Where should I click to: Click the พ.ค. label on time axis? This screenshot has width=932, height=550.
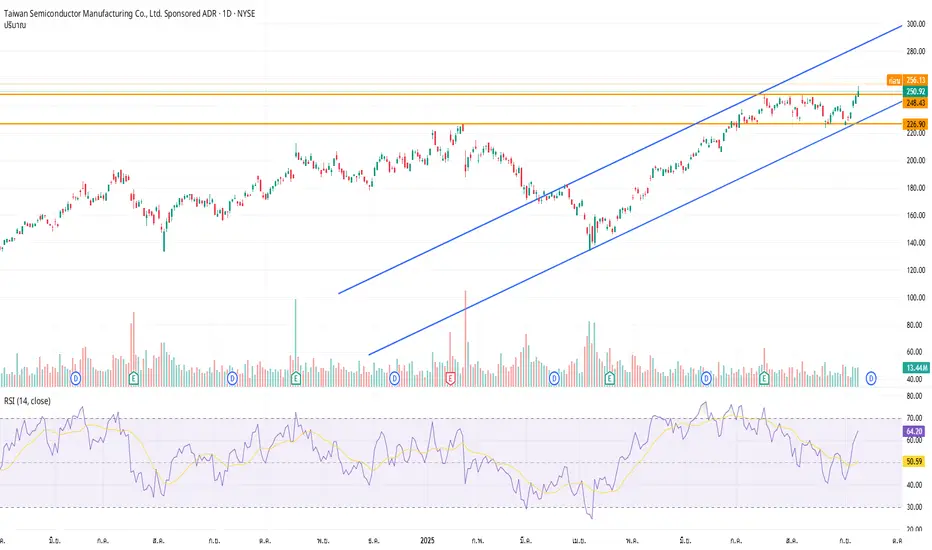(632, 540)
